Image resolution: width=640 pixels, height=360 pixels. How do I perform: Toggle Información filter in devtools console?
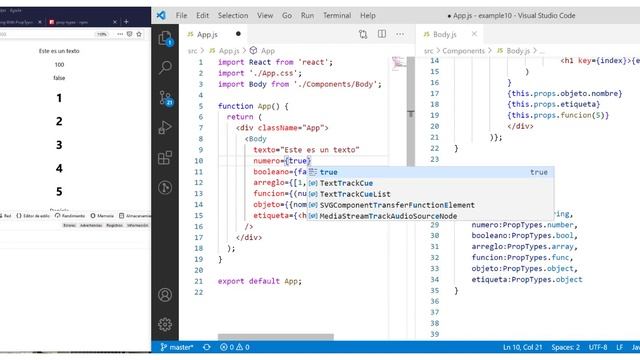[138, 225]
